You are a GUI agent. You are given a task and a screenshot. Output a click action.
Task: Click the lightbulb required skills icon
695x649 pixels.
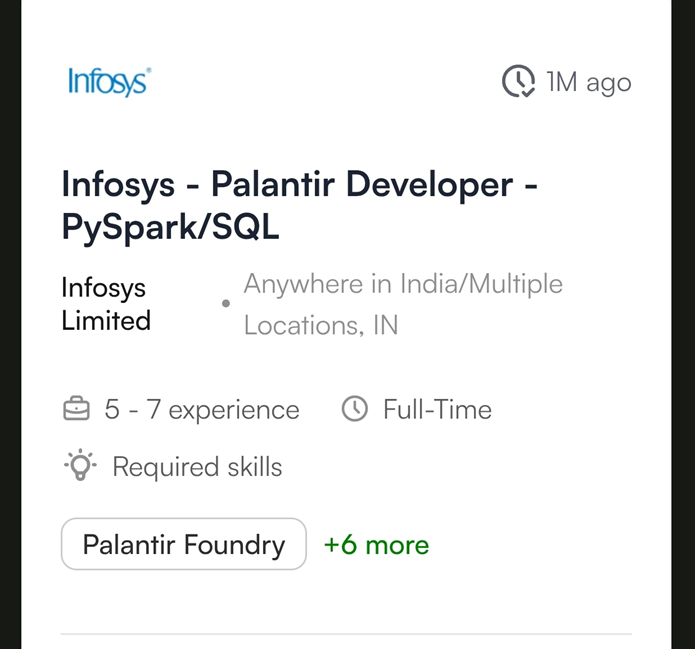pyautogui.click(x=79, y=466)
